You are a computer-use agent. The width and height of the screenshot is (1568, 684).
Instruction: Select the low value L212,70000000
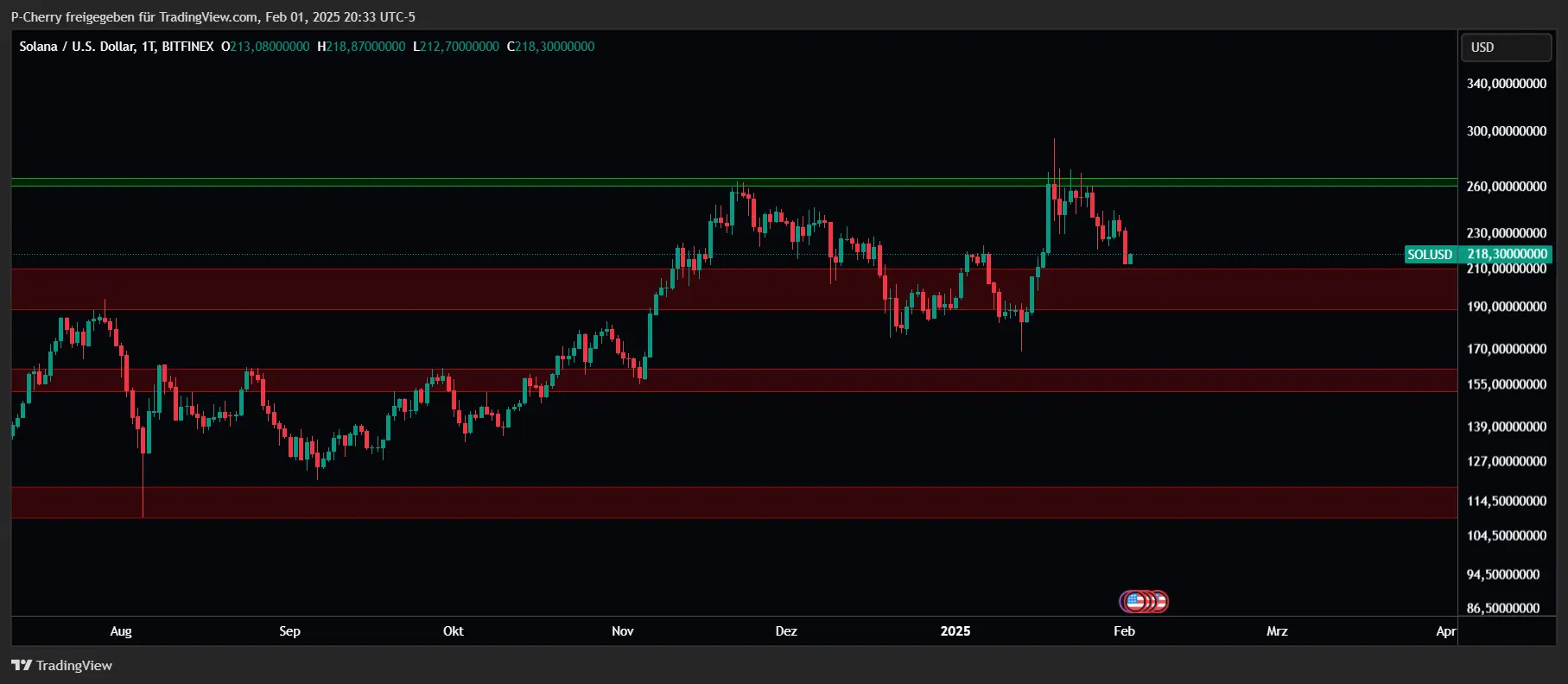[x=456, y=47]
